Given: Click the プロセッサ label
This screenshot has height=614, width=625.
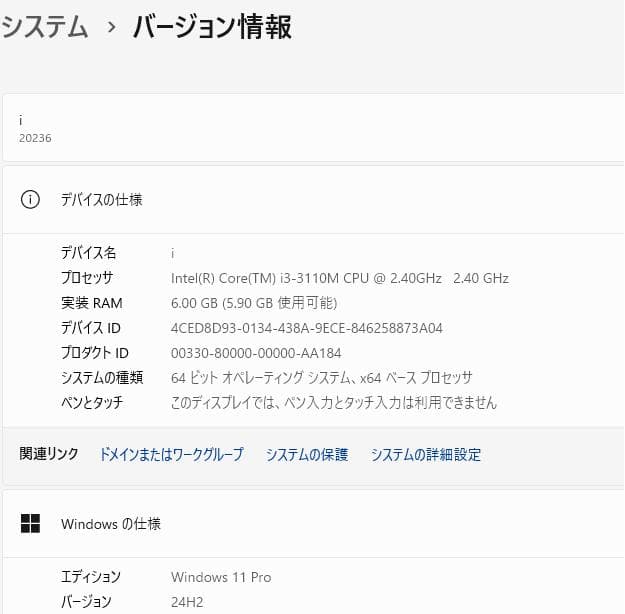Looking at the screenshot, I should (x=87, y=277).
